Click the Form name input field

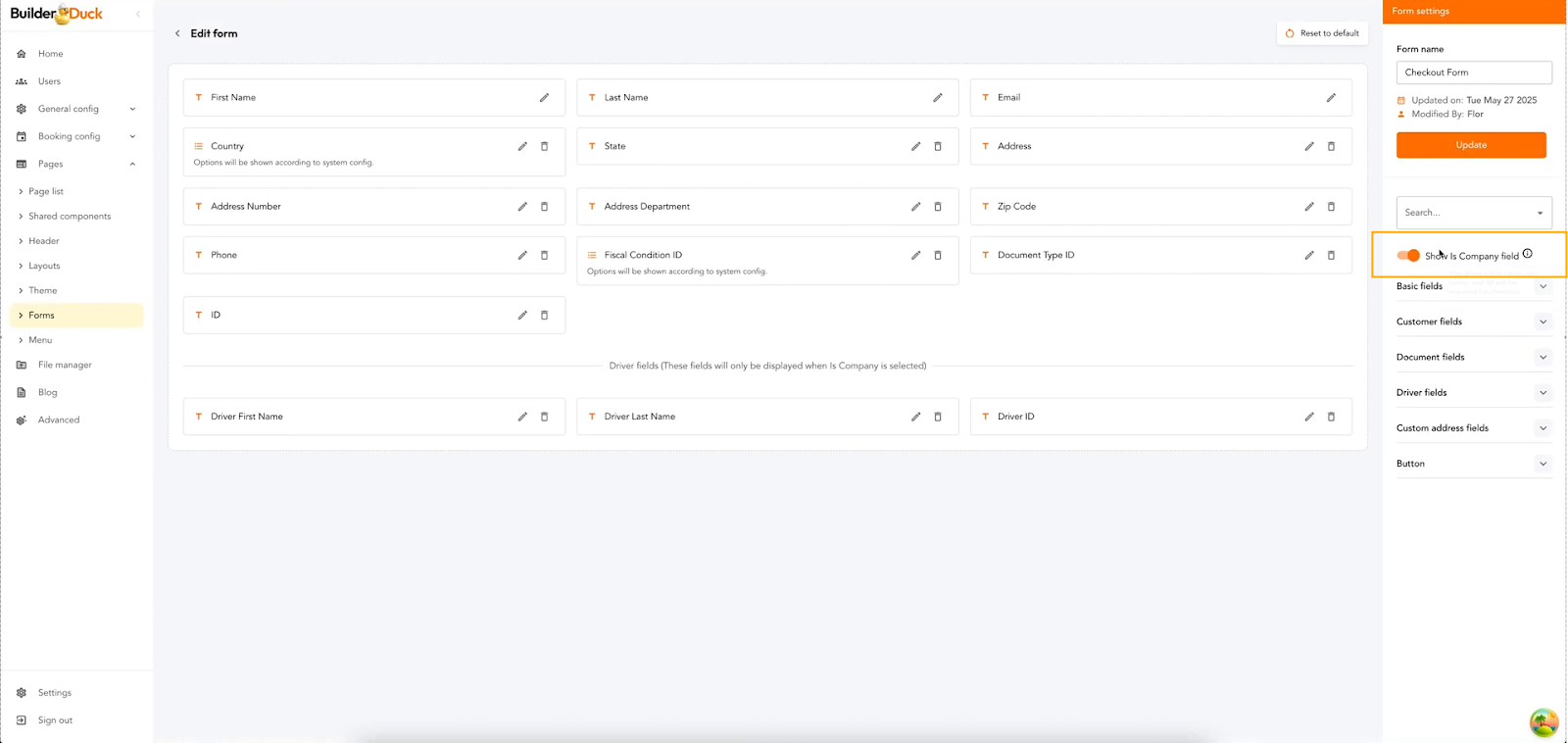(x=1473, y=73)
